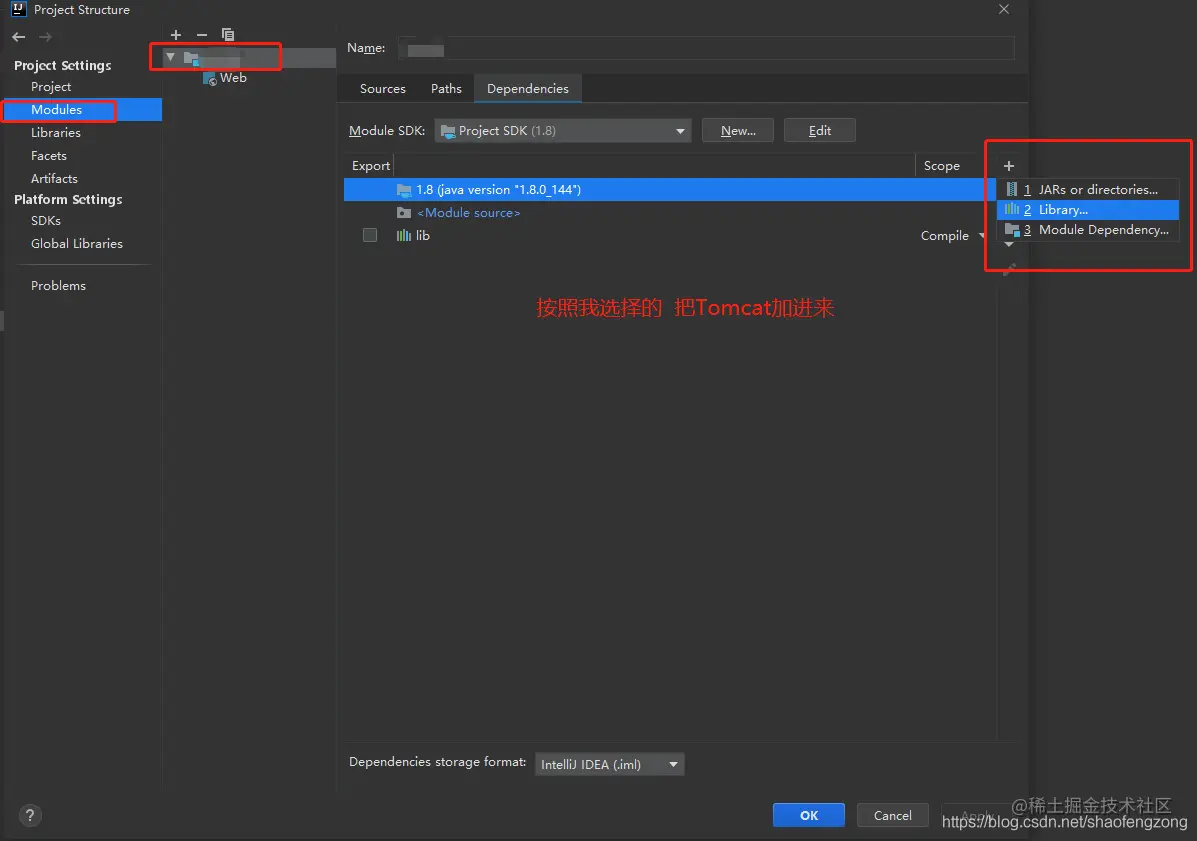Select Modules in Project Settings
The height and width of the screenshot is (841, 1197).
(x=82, y=110)
